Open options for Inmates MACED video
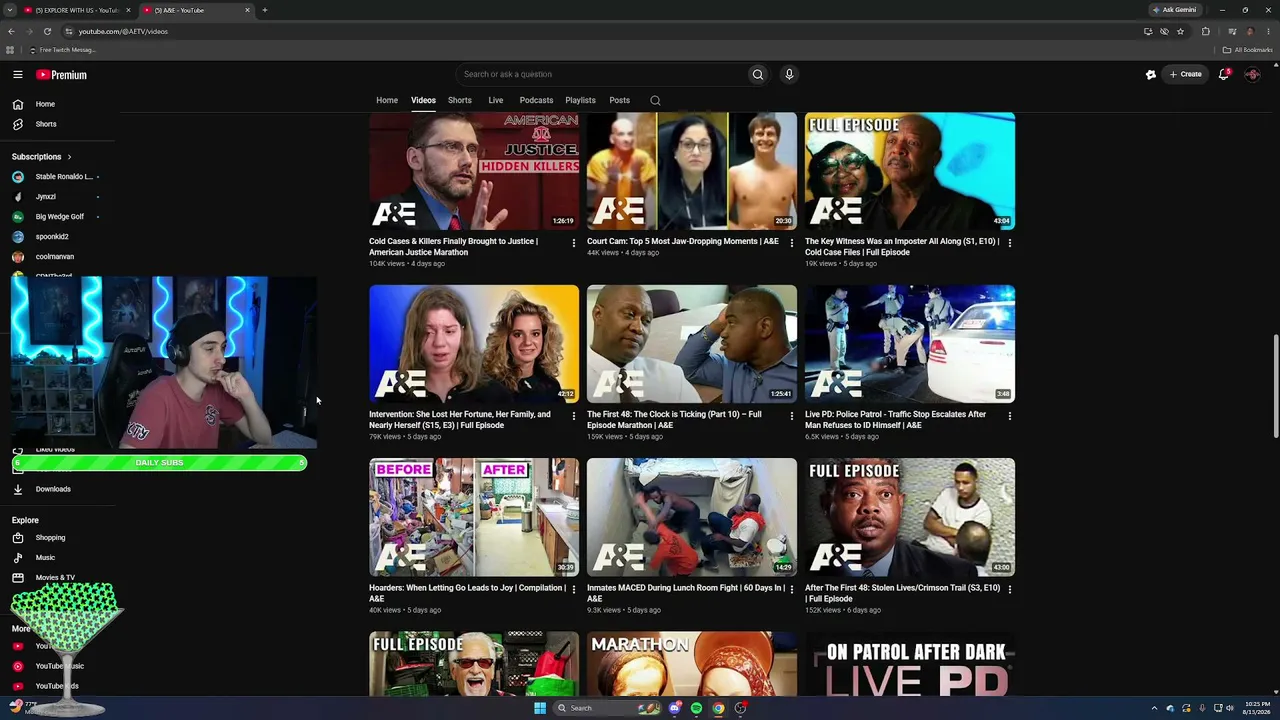The height and width of the screenshot is (720, 1280). pyautogui.click(x=791, y=589)
